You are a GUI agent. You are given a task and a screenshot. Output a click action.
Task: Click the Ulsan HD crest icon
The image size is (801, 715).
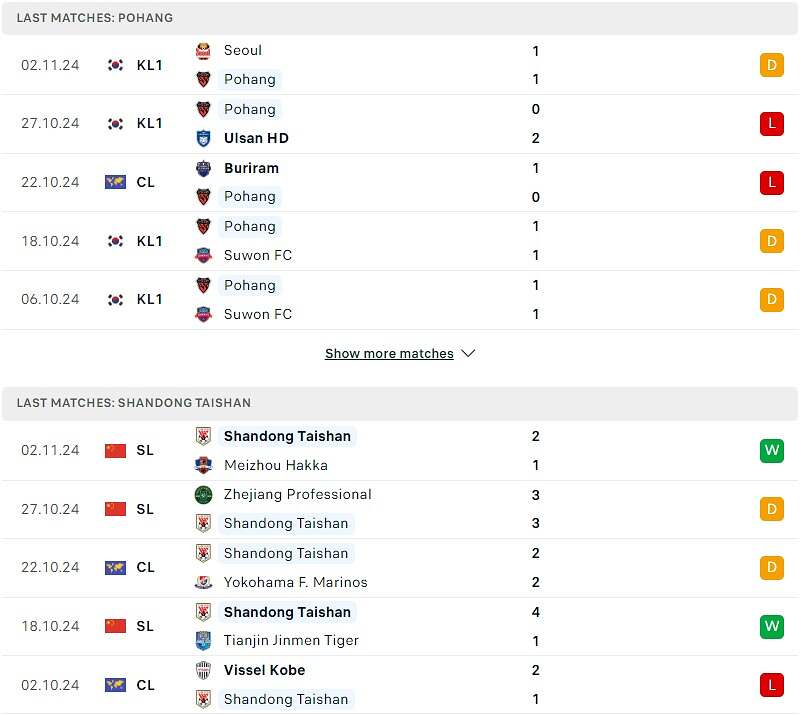pyautogui.click(x=203, y=138)
